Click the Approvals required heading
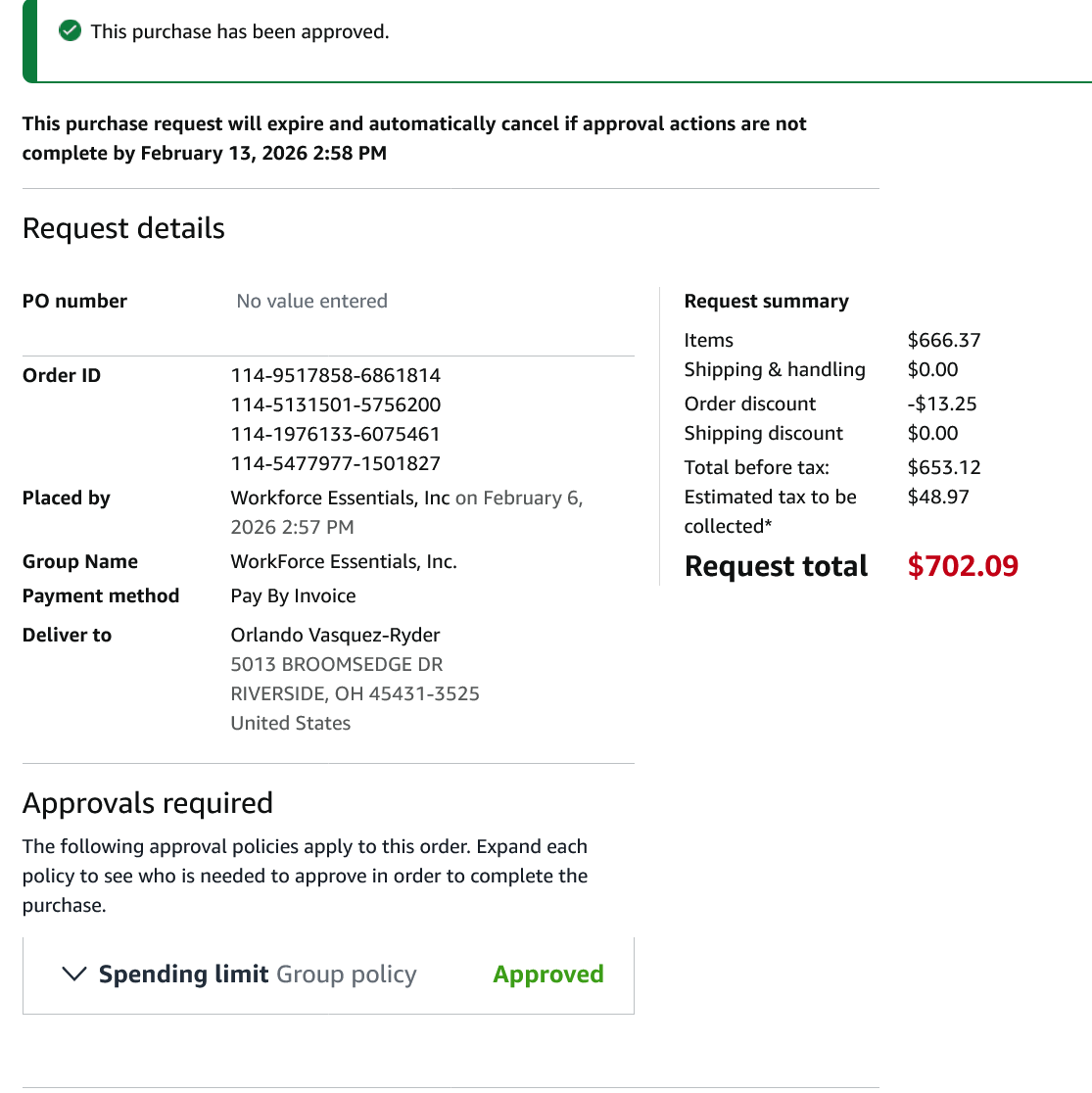 [x=148, y=803]
